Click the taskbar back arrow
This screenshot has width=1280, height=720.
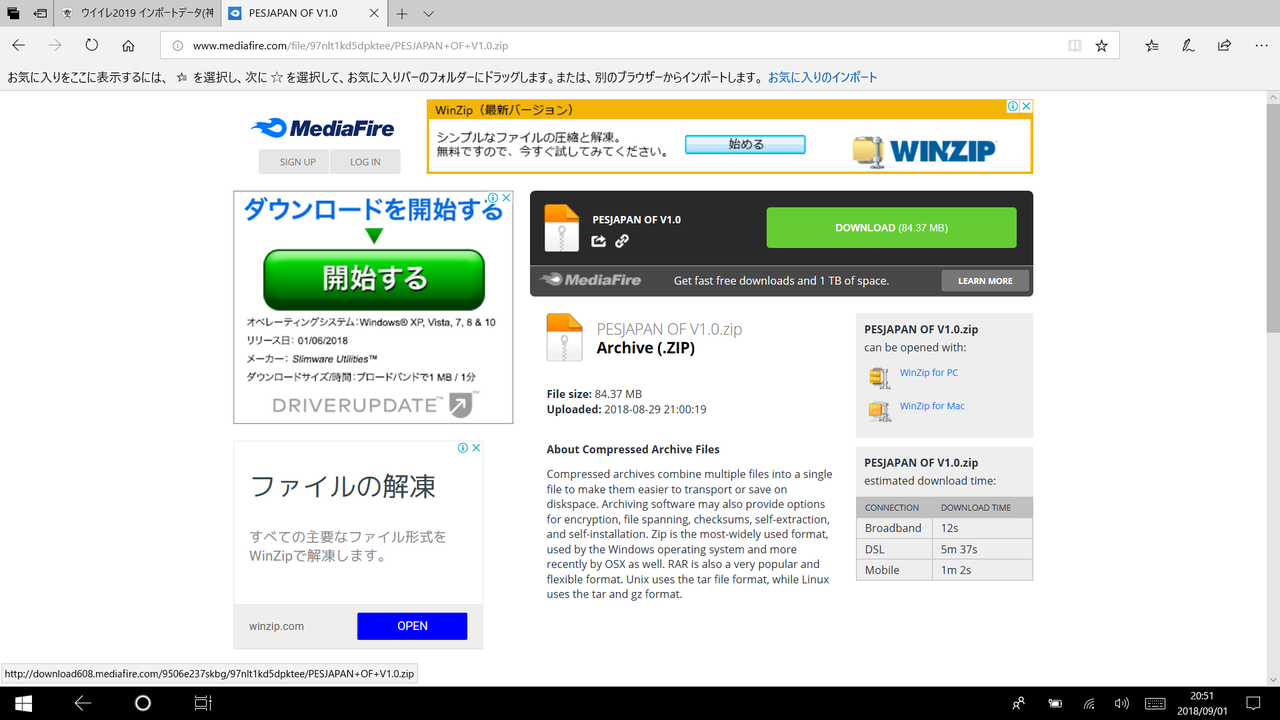[83, 703]
